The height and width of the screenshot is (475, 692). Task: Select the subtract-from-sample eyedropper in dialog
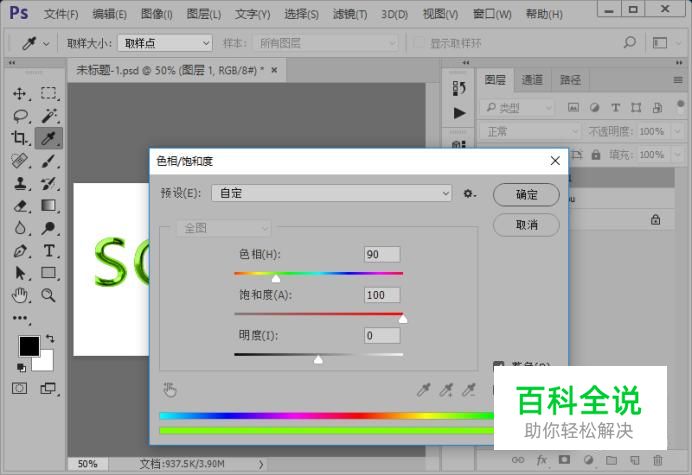468,390
